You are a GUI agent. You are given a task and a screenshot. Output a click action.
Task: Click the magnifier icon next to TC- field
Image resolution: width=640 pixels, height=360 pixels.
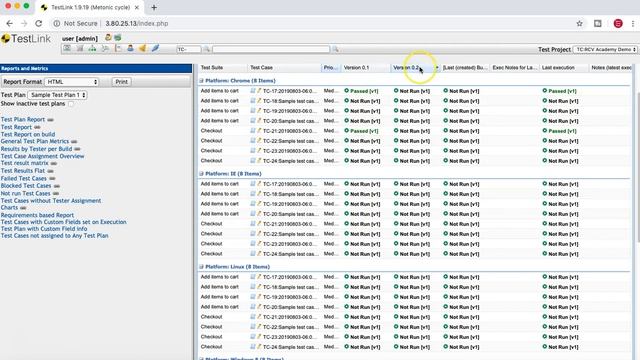207,49
